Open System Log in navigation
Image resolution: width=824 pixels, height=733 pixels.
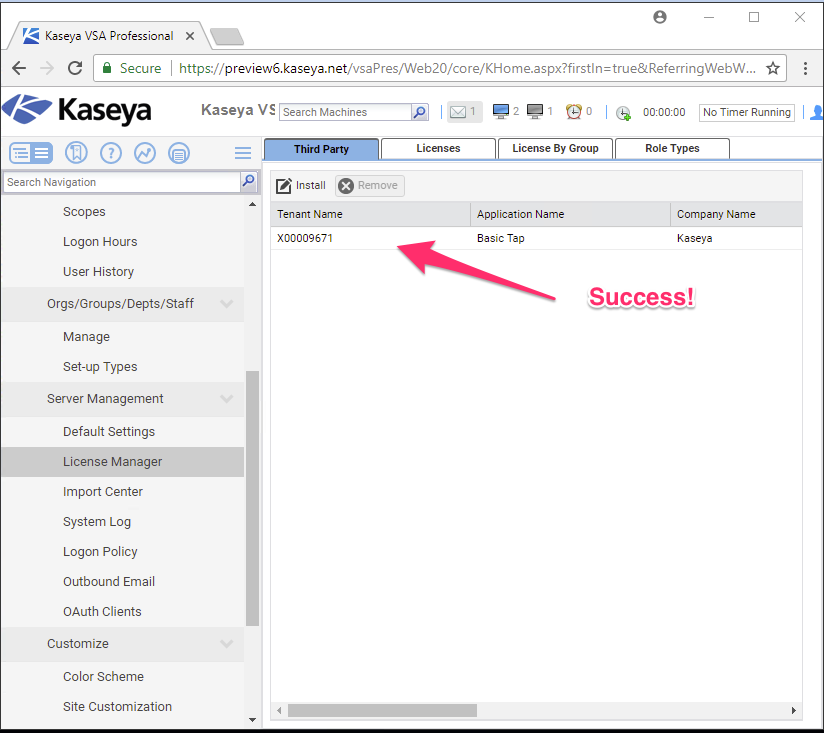pos(97,522)
